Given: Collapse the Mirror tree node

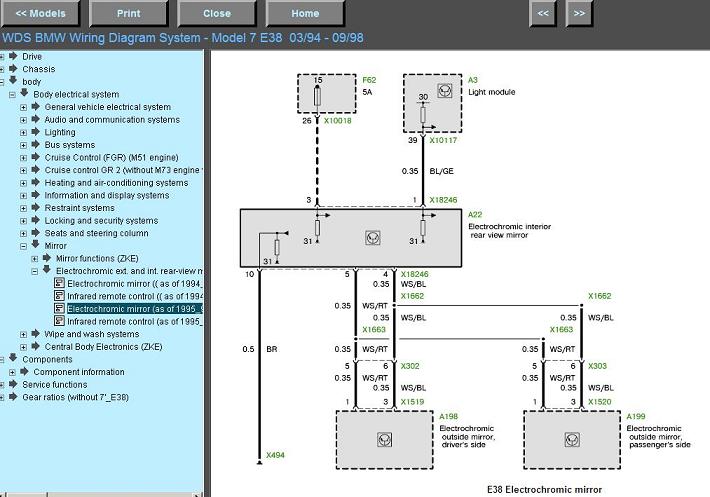Looking at the screenshot, I should pos(23,246).
